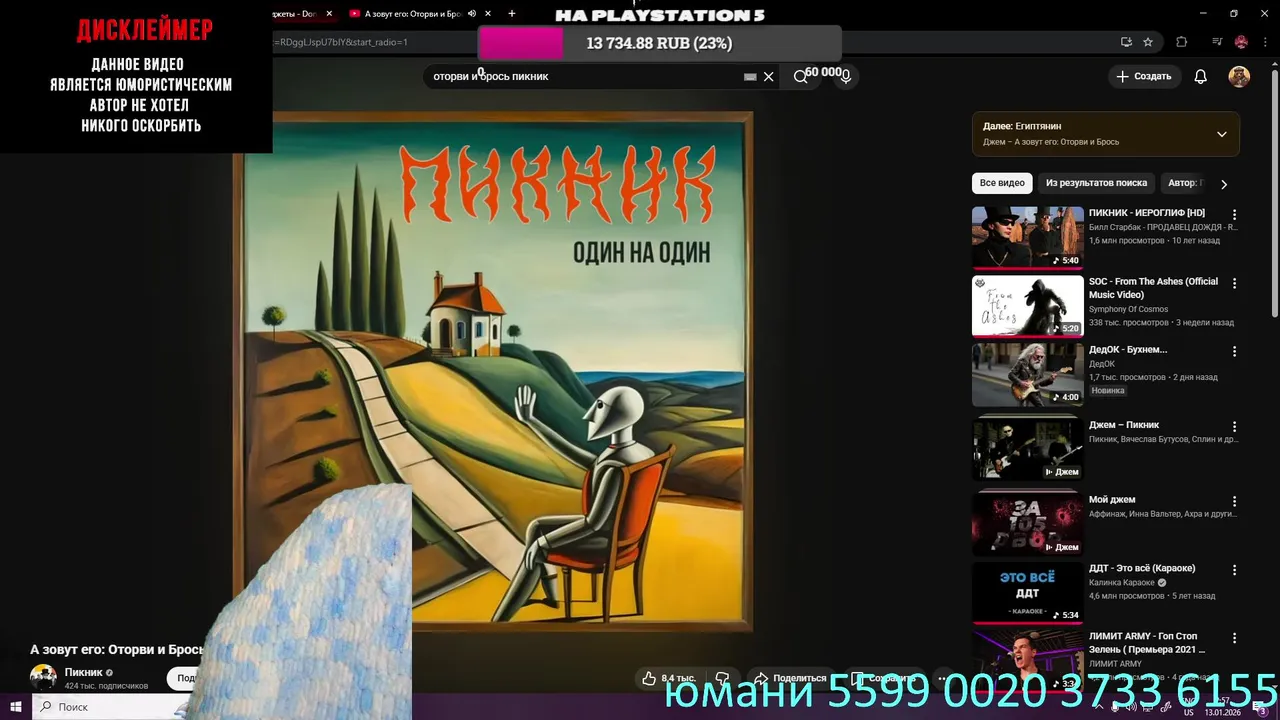
Task: Click the Windows taskbar Поиск search box
Action: click(x=110, y=707)
